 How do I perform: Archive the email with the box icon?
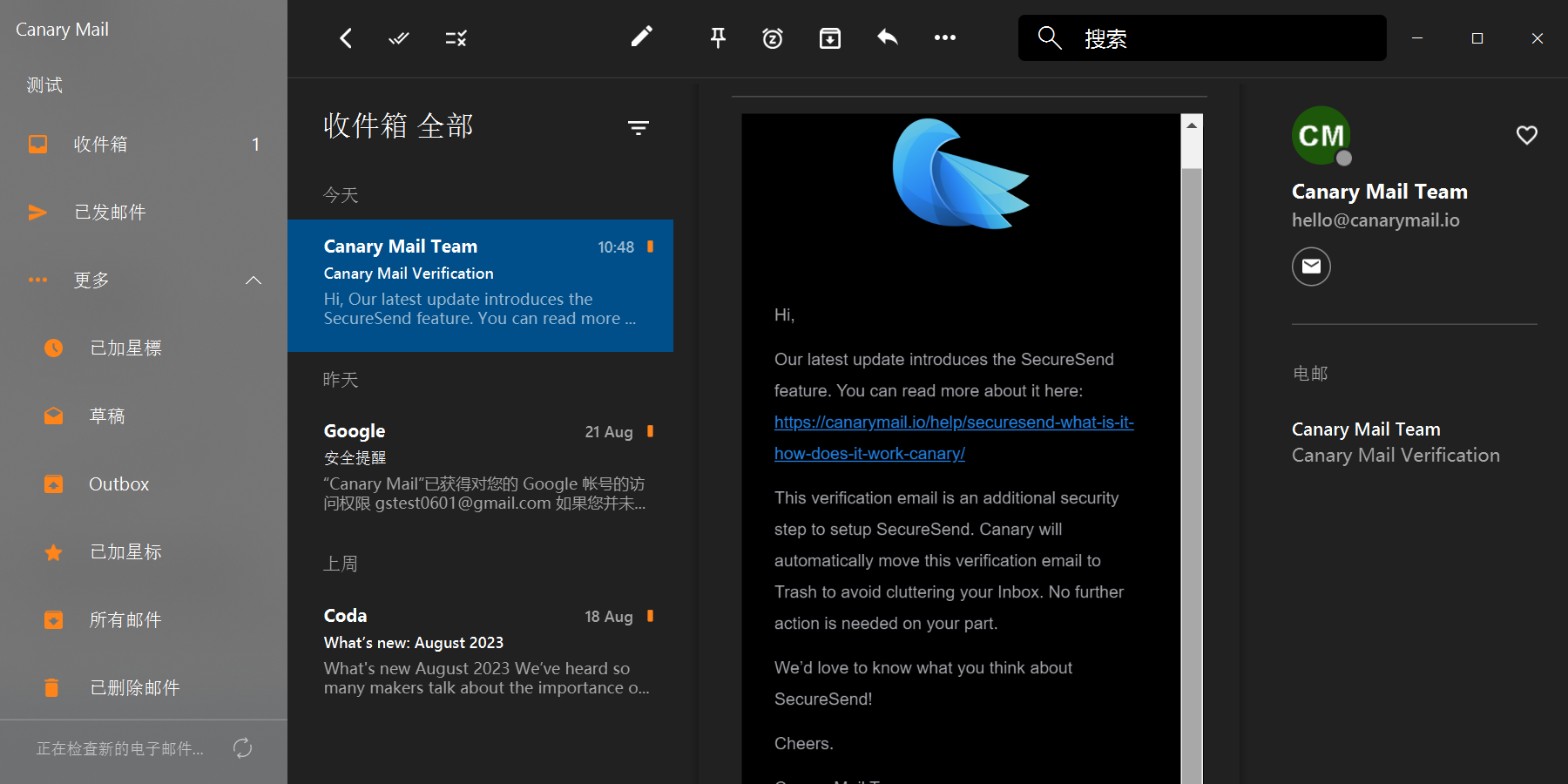coord(830,38)
